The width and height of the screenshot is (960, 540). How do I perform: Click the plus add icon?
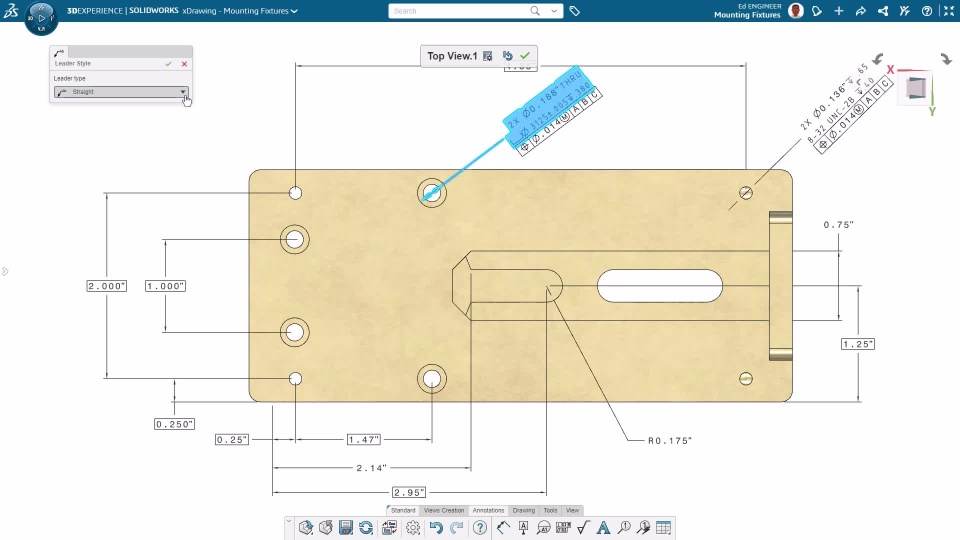pos(839,11)
